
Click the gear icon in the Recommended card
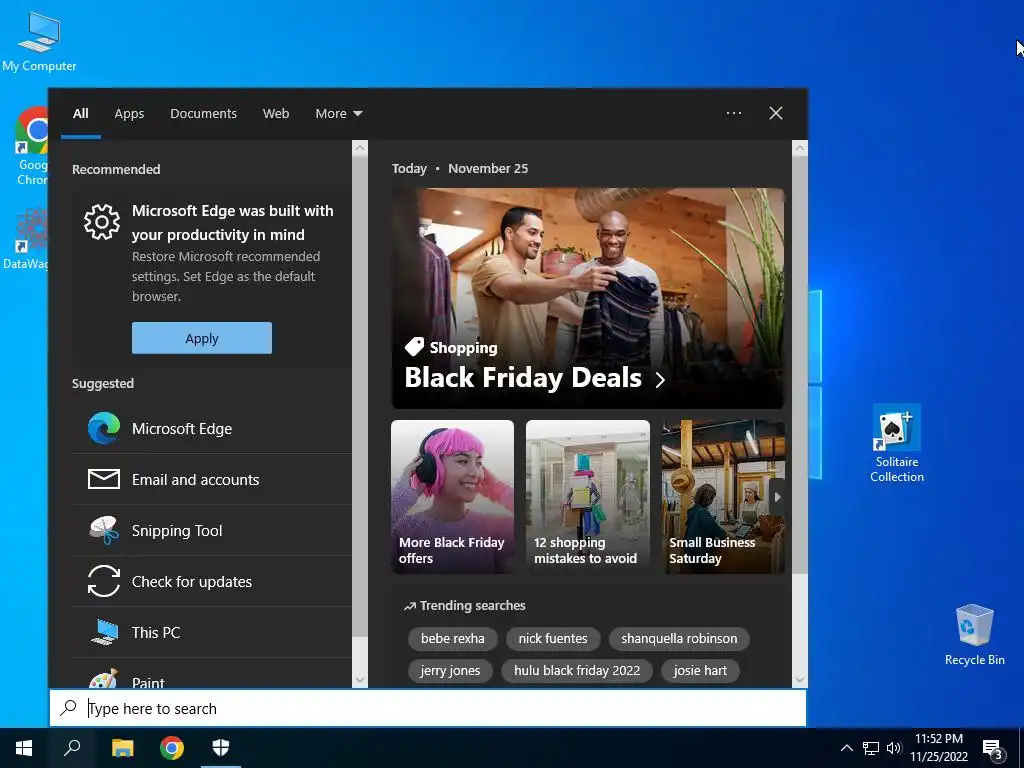point(102,222)
